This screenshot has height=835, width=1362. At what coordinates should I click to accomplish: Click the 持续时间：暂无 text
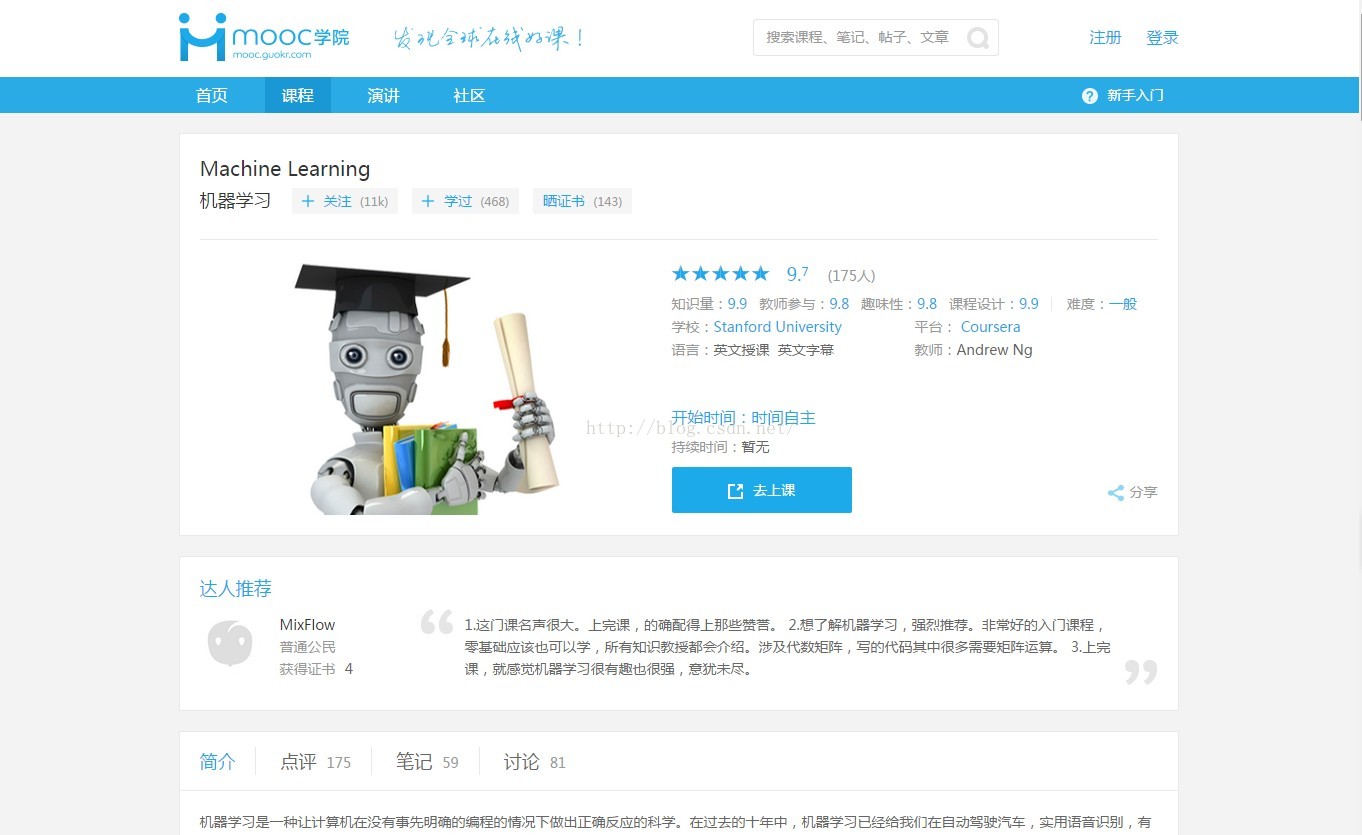point(721,447)
